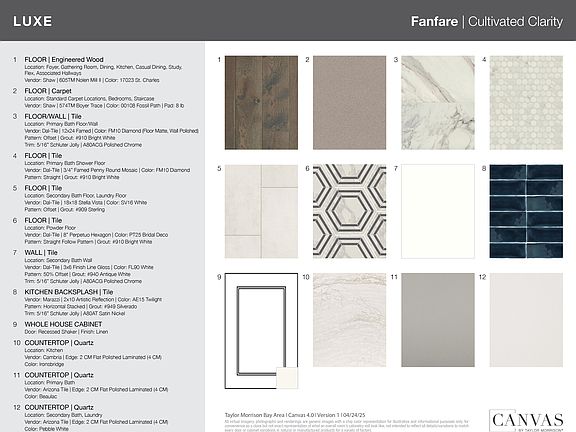Screen dimensions: 576x432
Task: Select the gray Beaulac quartz swatch 11
Action: pyautogui.click(x=438, y=320)
